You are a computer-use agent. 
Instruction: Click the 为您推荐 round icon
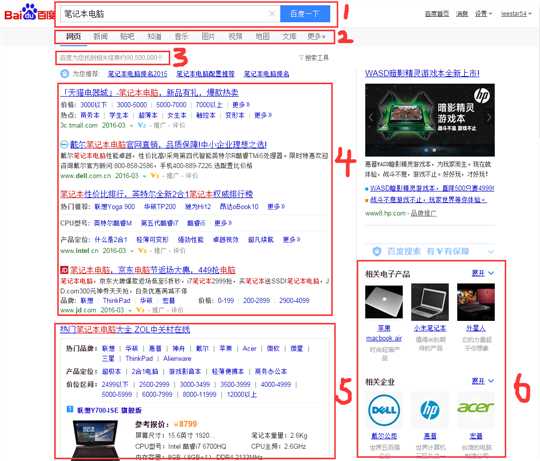click(64, 74)
